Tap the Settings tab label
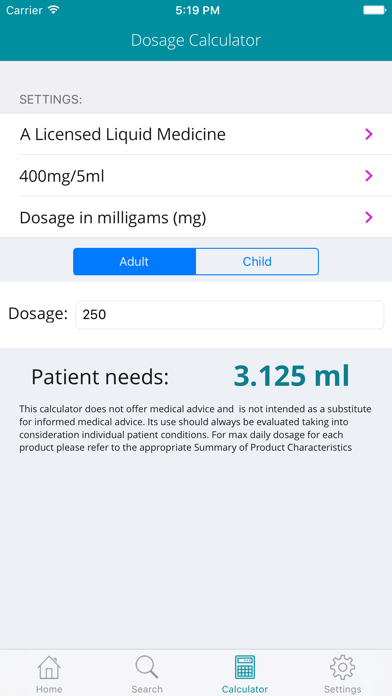 pyautogui.click(x=342, y=689)
